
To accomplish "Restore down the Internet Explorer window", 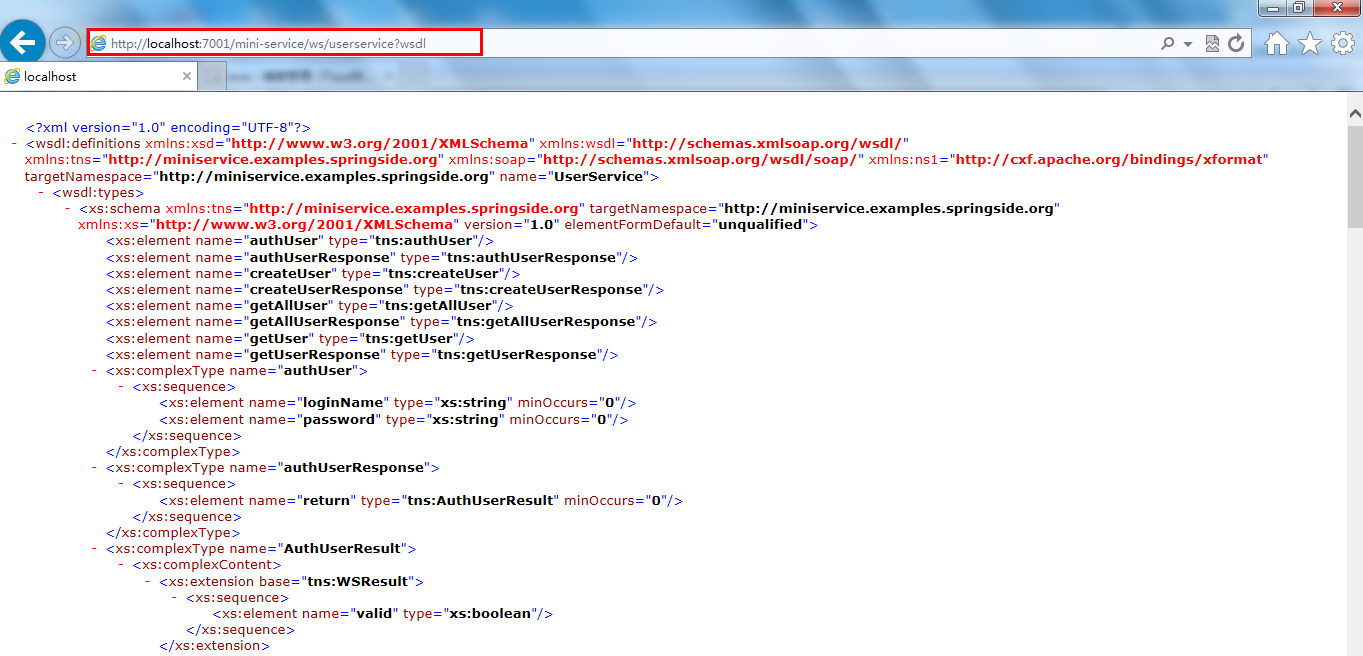I will [1298, 7].
